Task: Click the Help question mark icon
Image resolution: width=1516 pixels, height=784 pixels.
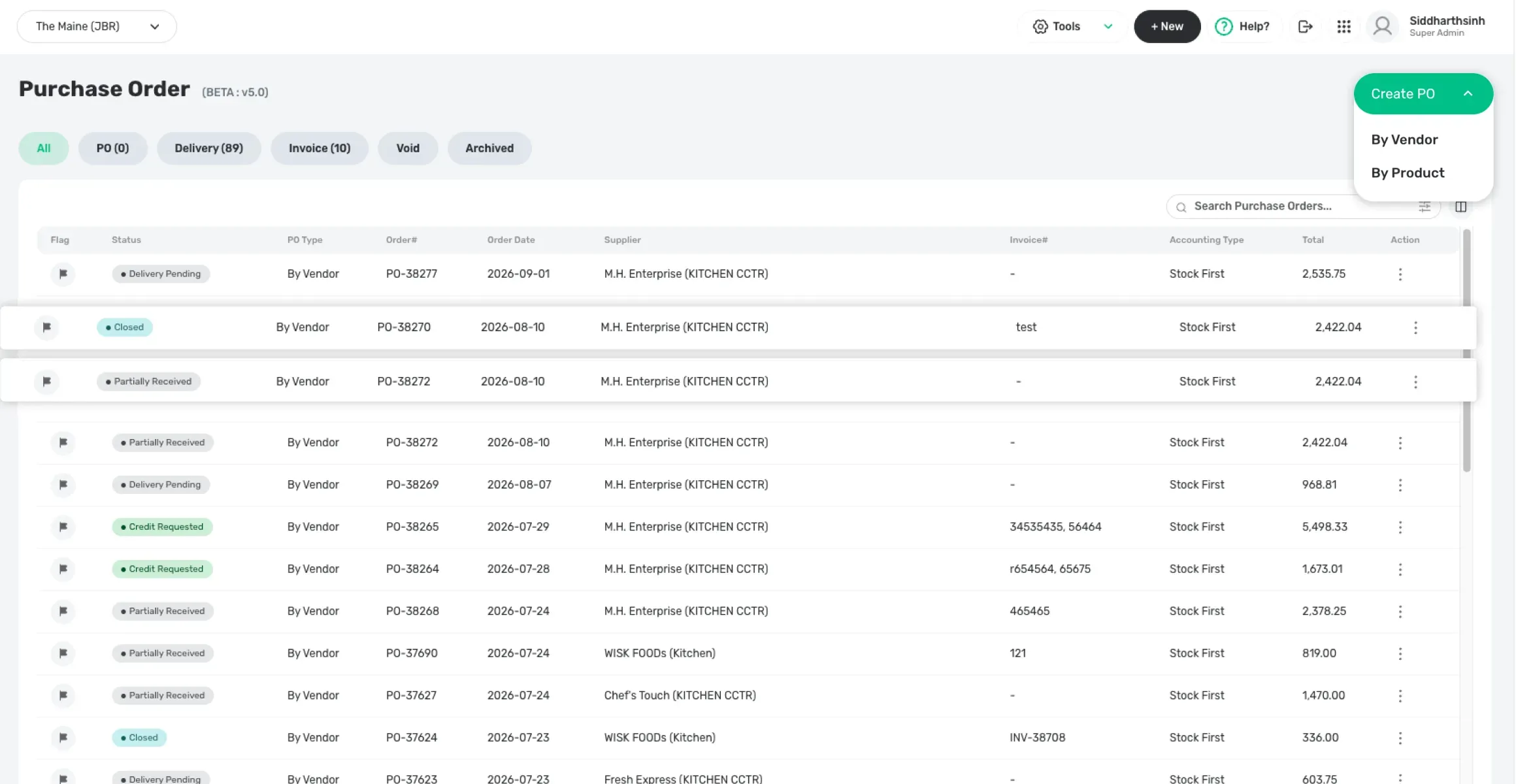Action: [1223, 26]
